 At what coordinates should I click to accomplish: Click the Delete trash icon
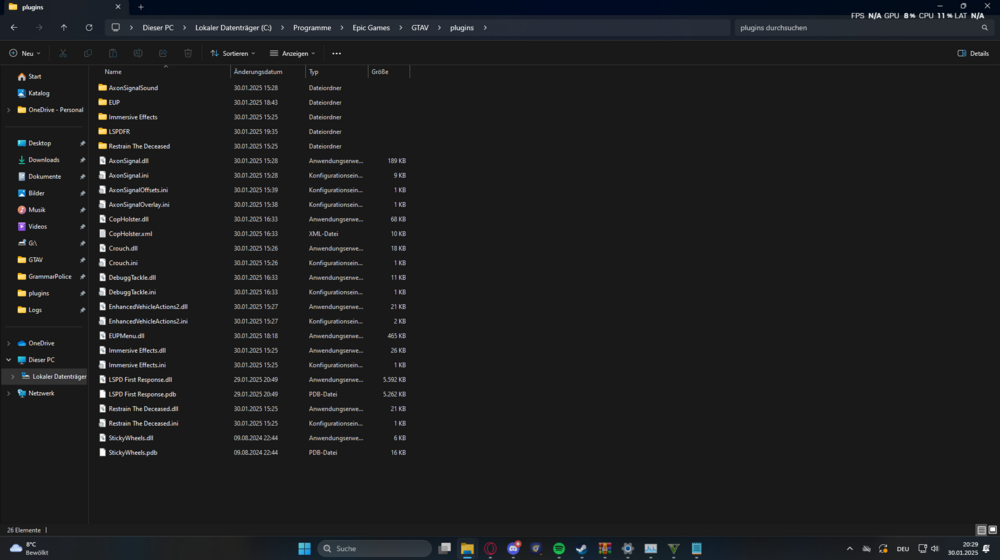188,54
